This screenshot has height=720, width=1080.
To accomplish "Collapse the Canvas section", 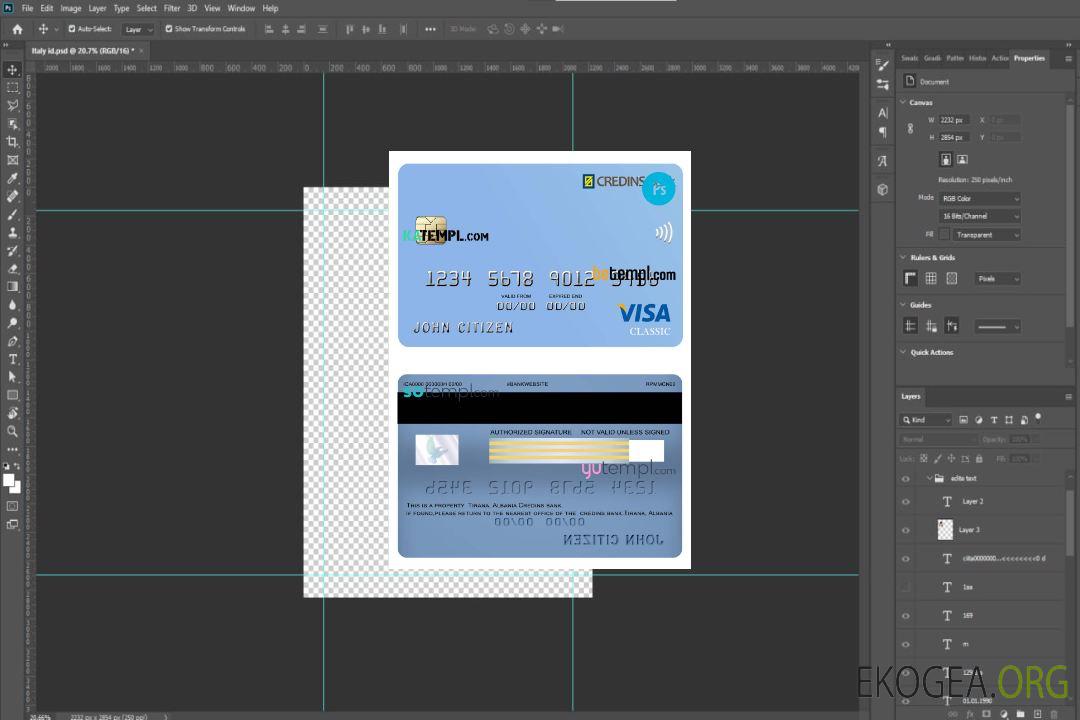I will pos(904,102).
